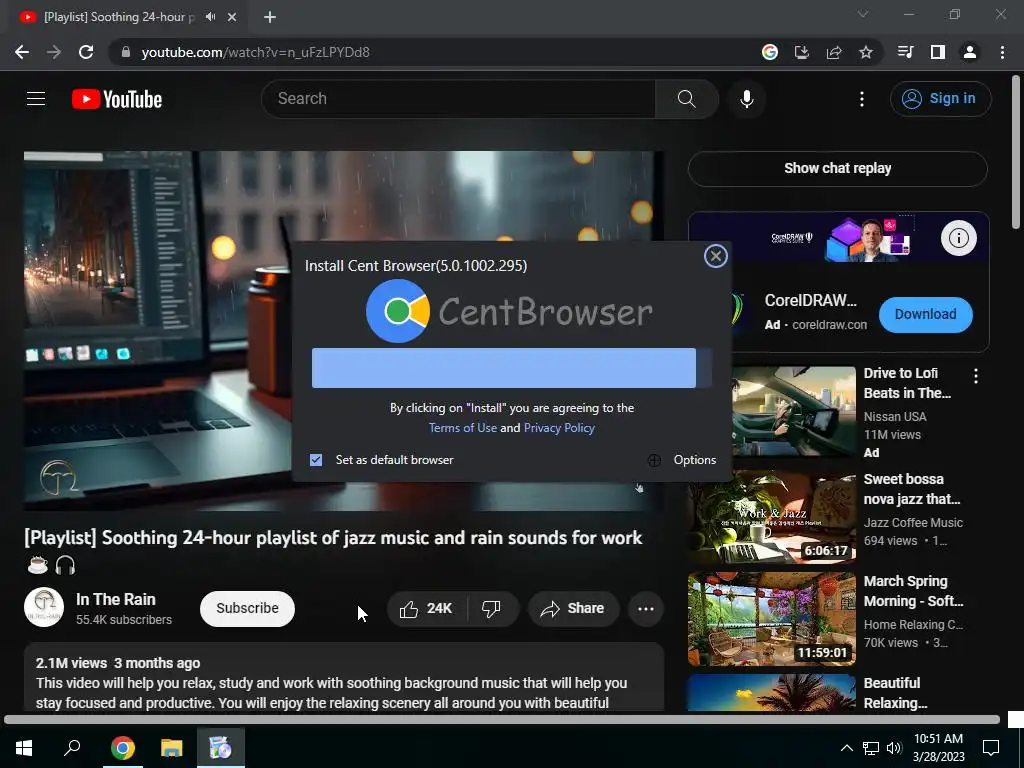
Task: Click the address bar URL
Action: click(255, 52)
